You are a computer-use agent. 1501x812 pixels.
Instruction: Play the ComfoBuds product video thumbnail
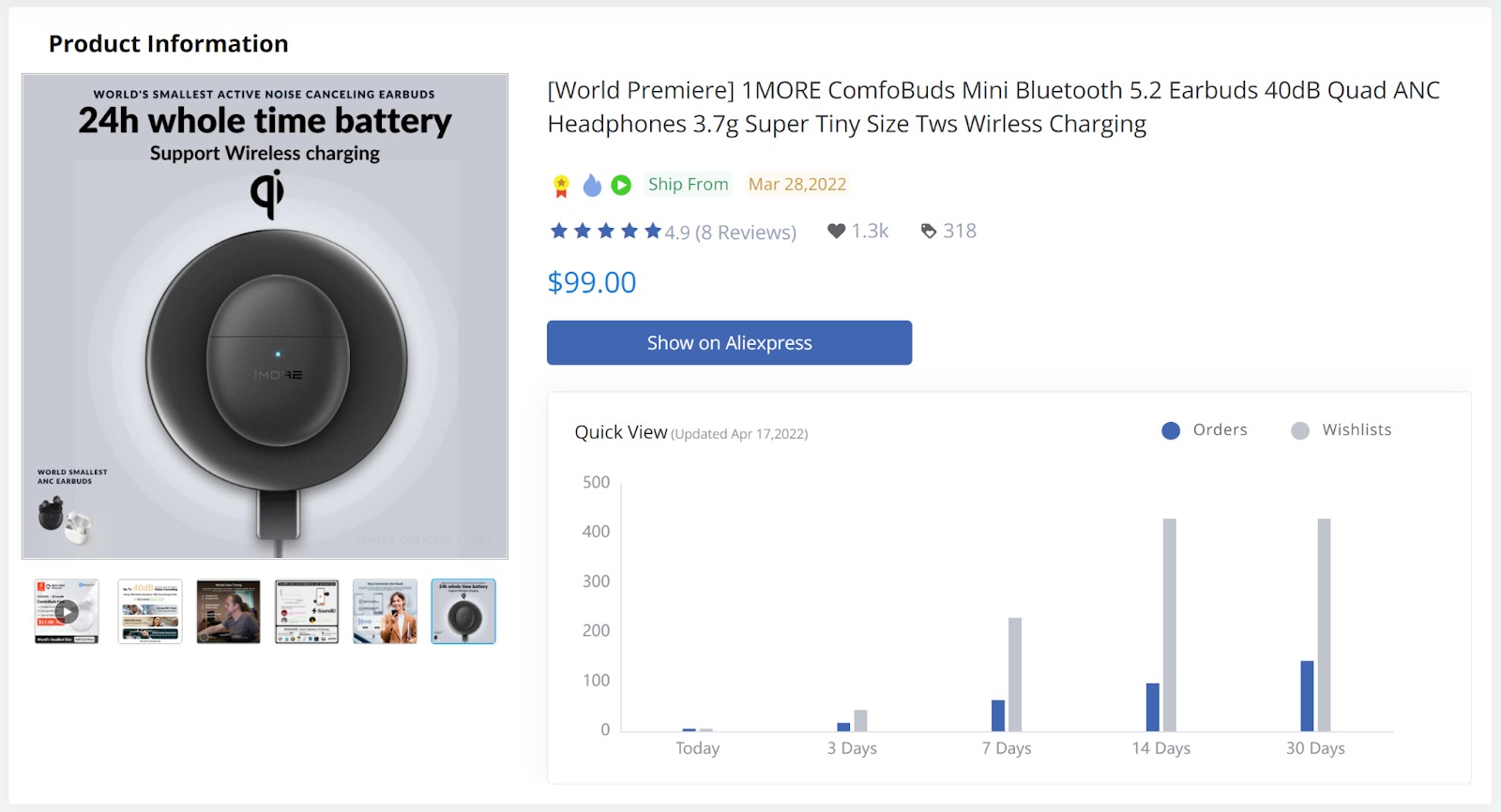(x=66, y=611)
